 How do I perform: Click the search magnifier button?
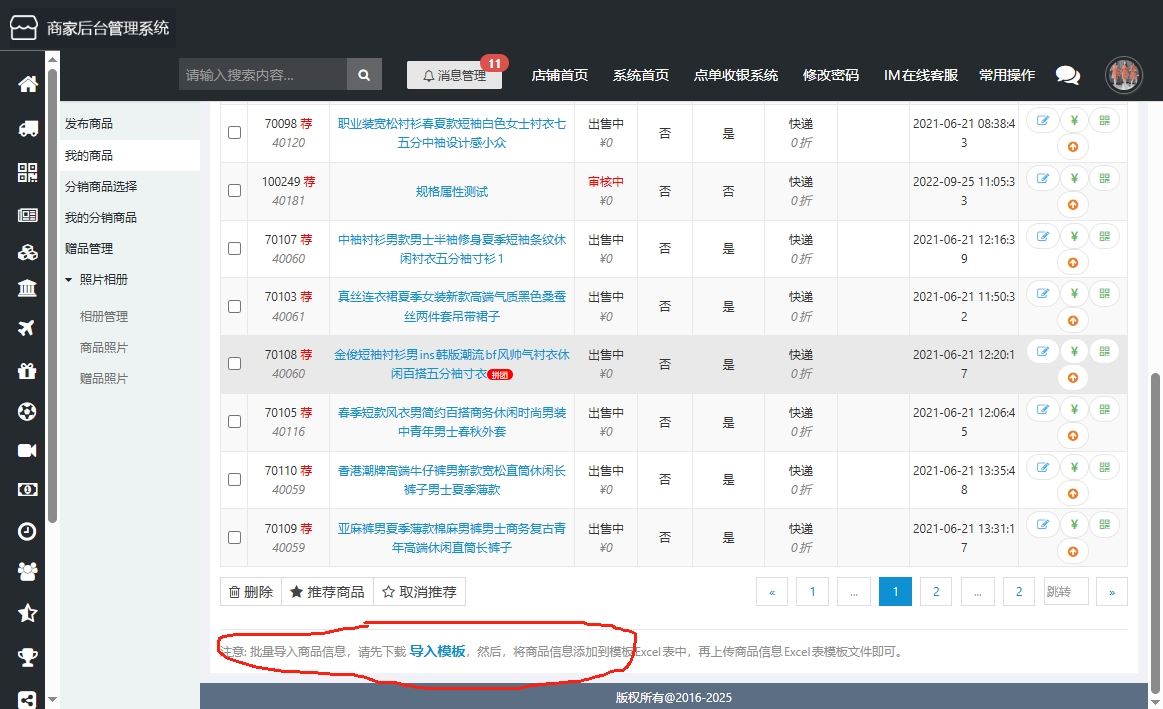pos(364,75)
